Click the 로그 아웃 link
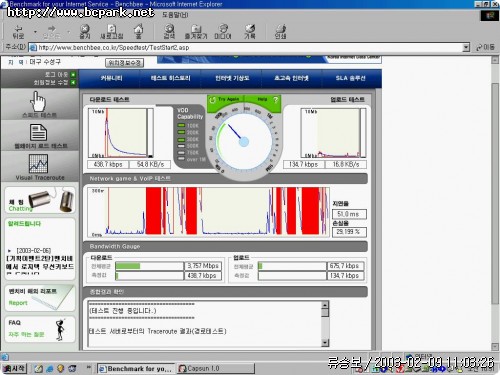 60,74
